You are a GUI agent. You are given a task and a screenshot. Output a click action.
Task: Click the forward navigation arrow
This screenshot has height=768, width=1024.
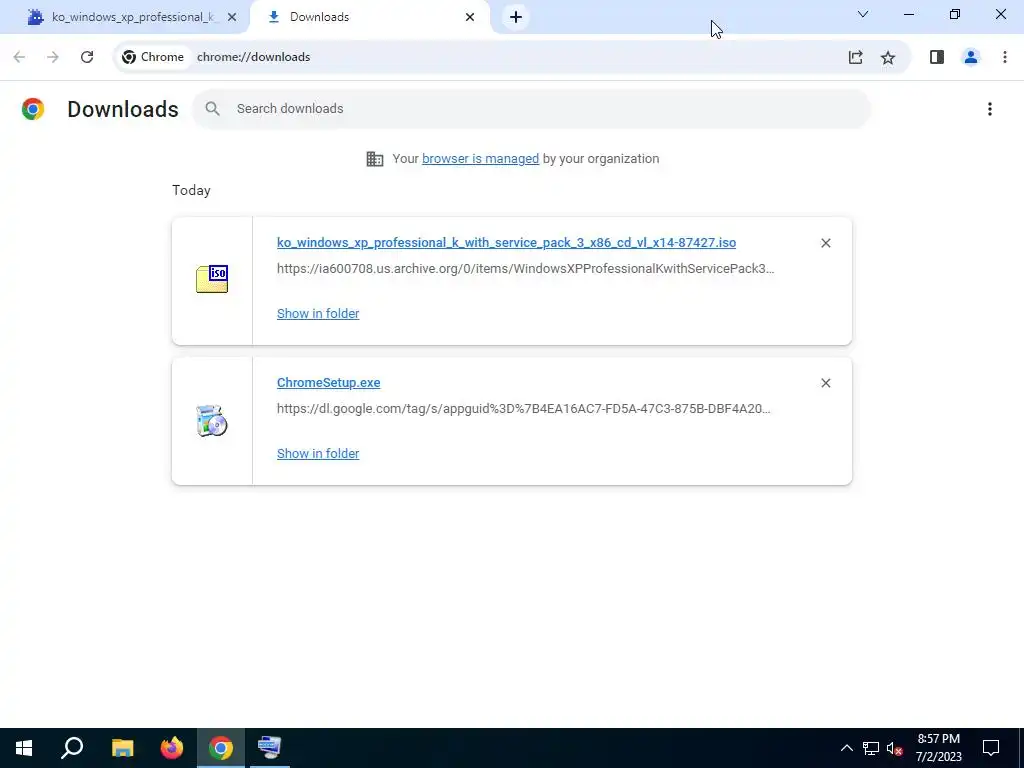(53, 57)
